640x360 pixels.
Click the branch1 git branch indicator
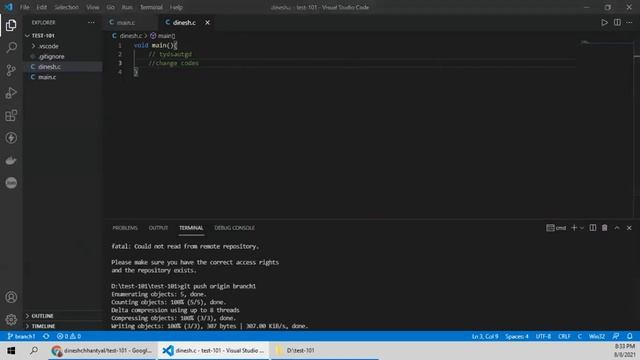pos(21,336)
